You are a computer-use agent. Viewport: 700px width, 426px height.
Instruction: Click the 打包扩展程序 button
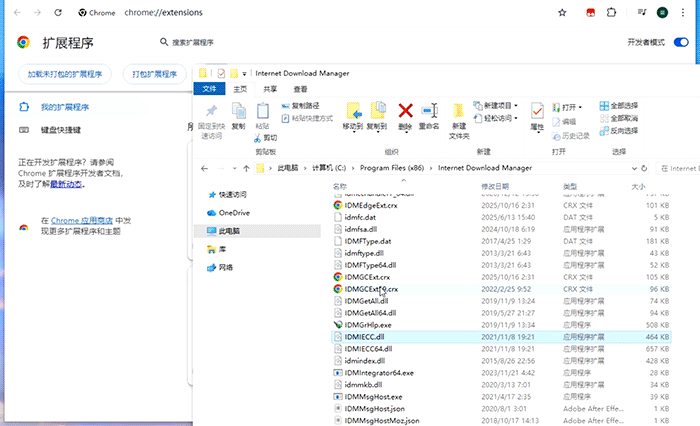(x=155, y=75)
